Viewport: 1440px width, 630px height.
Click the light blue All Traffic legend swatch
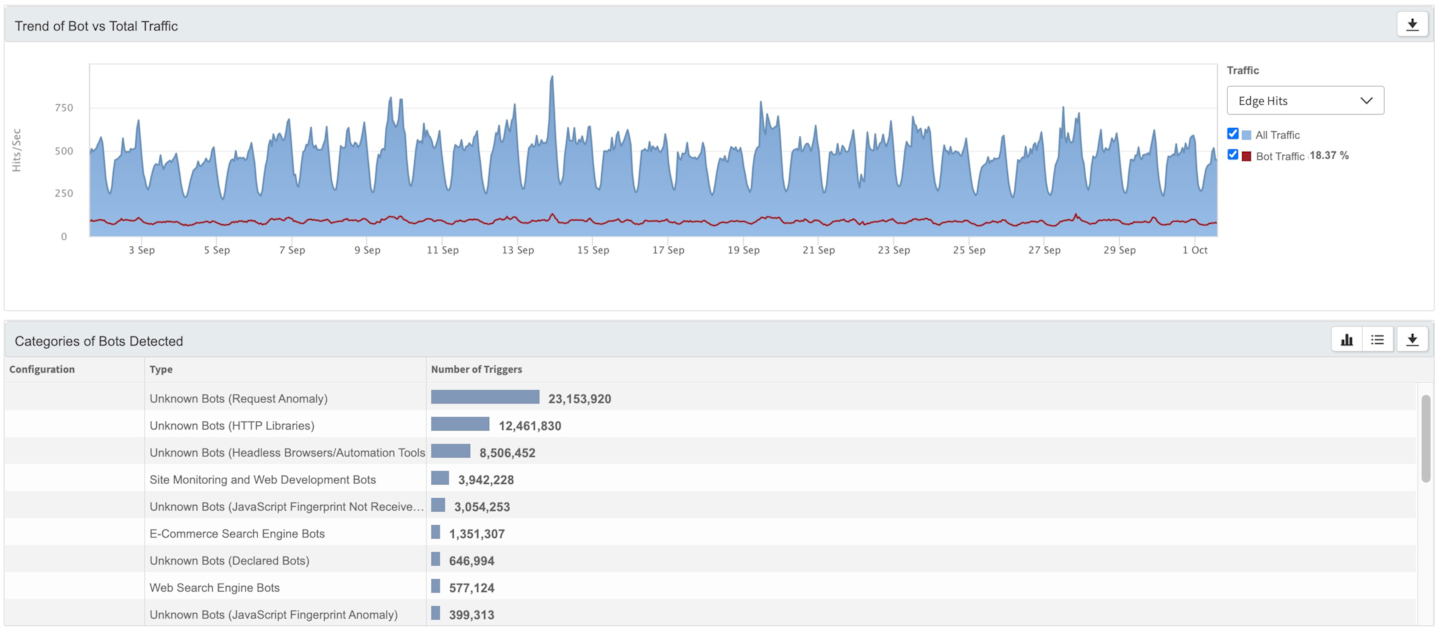[x=1247, y=135]
